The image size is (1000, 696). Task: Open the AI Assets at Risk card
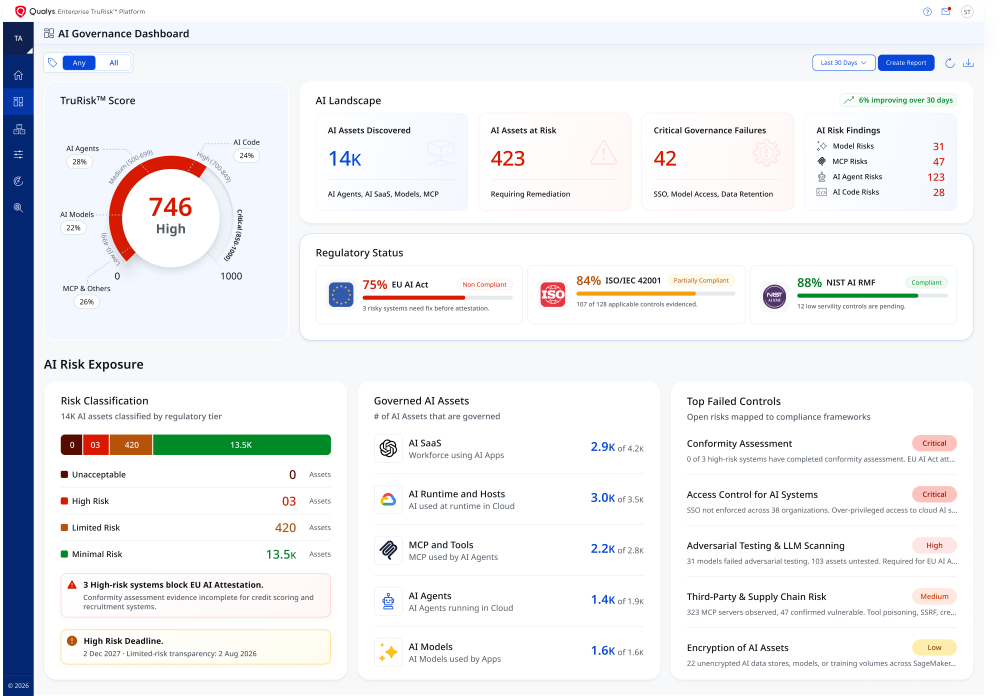555,162
